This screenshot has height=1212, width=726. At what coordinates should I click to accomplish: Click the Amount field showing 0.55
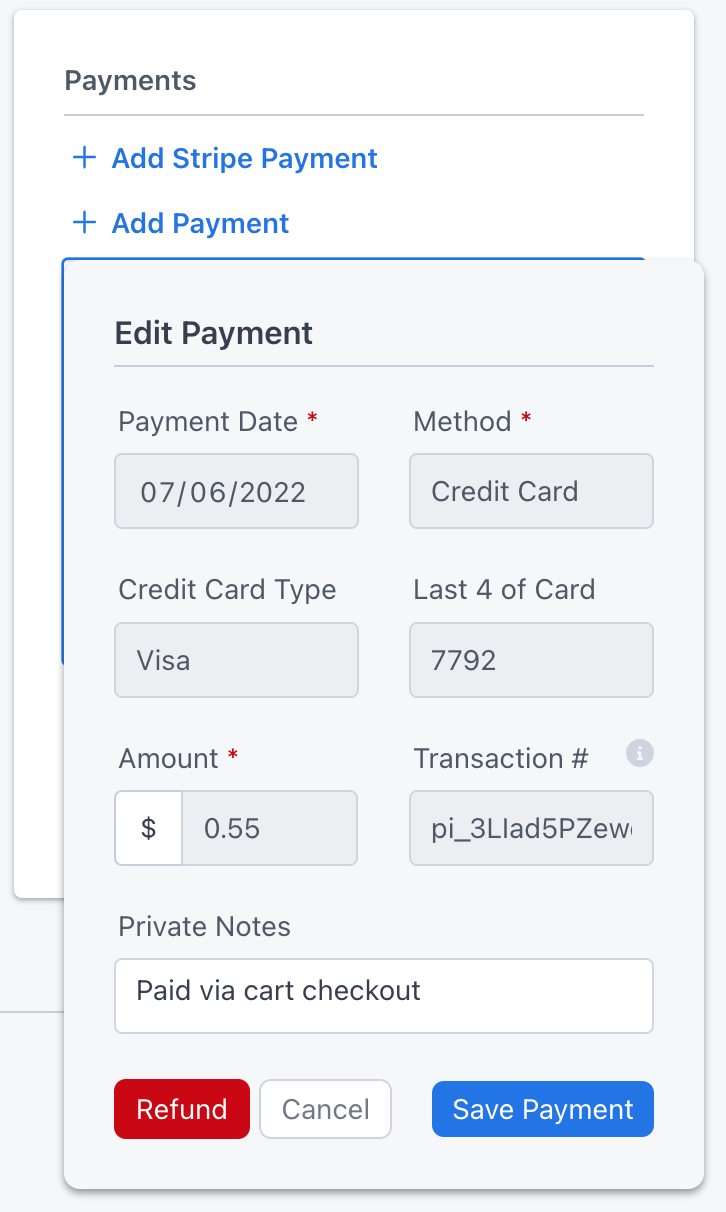(x=270, y=828)
